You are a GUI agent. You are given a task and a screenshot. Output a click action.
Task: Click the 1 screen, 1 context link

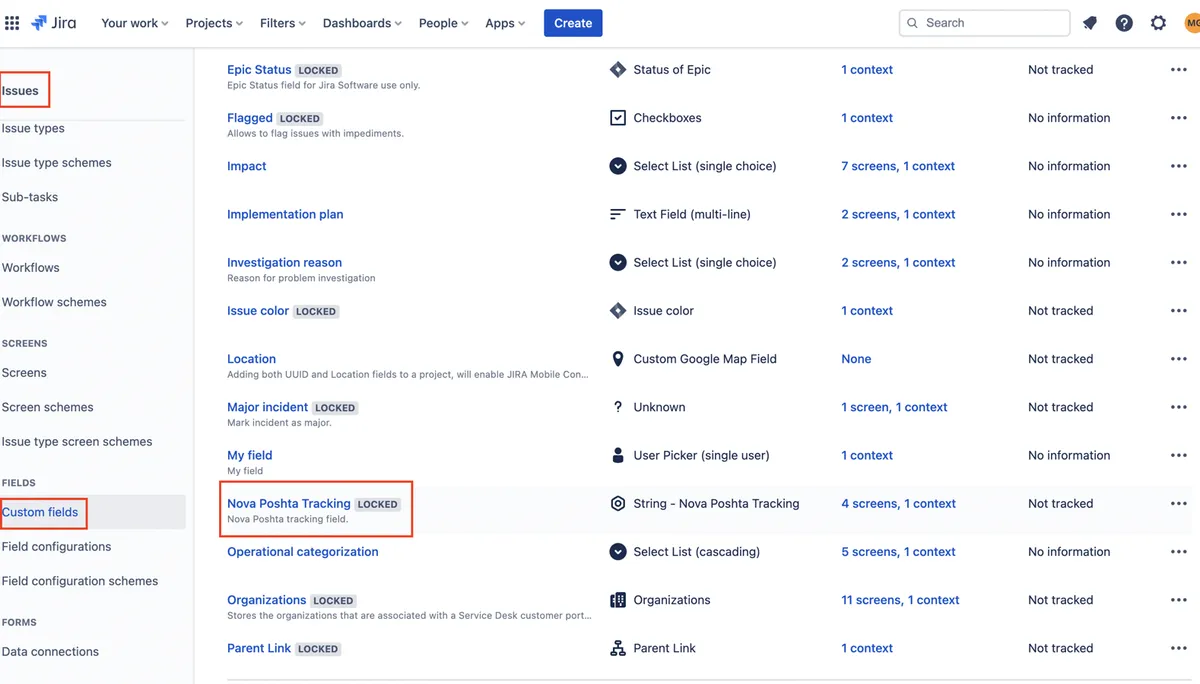[x=894, y=407]
